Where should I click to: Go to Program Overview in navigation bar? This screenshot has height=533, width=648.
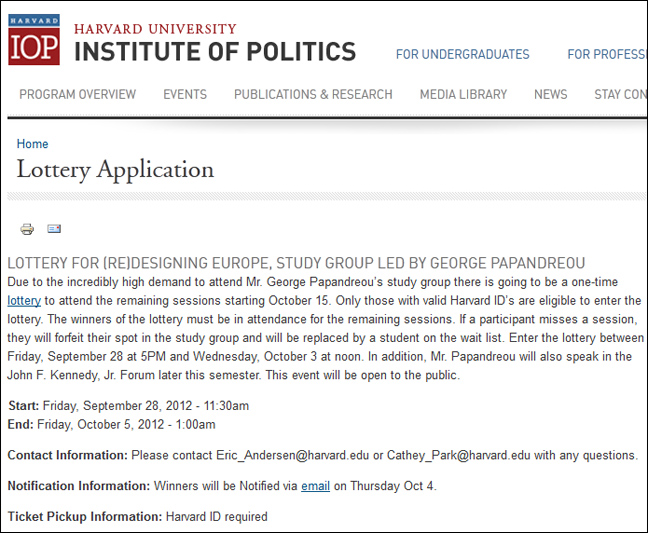point(77,95)
